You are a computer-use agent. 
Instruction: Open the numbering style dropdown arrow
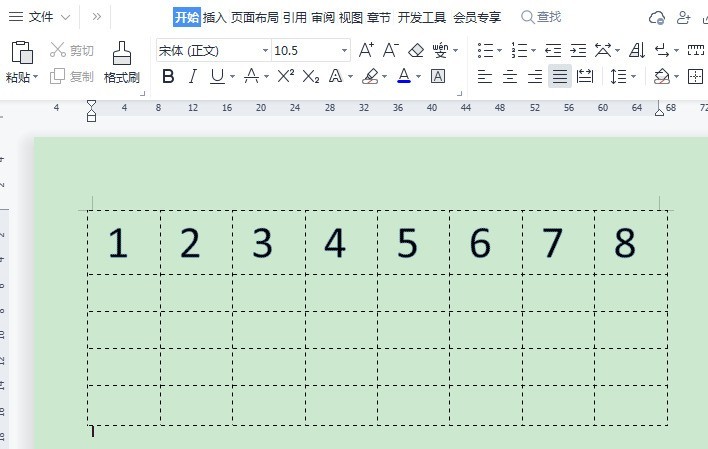(534, 50)
